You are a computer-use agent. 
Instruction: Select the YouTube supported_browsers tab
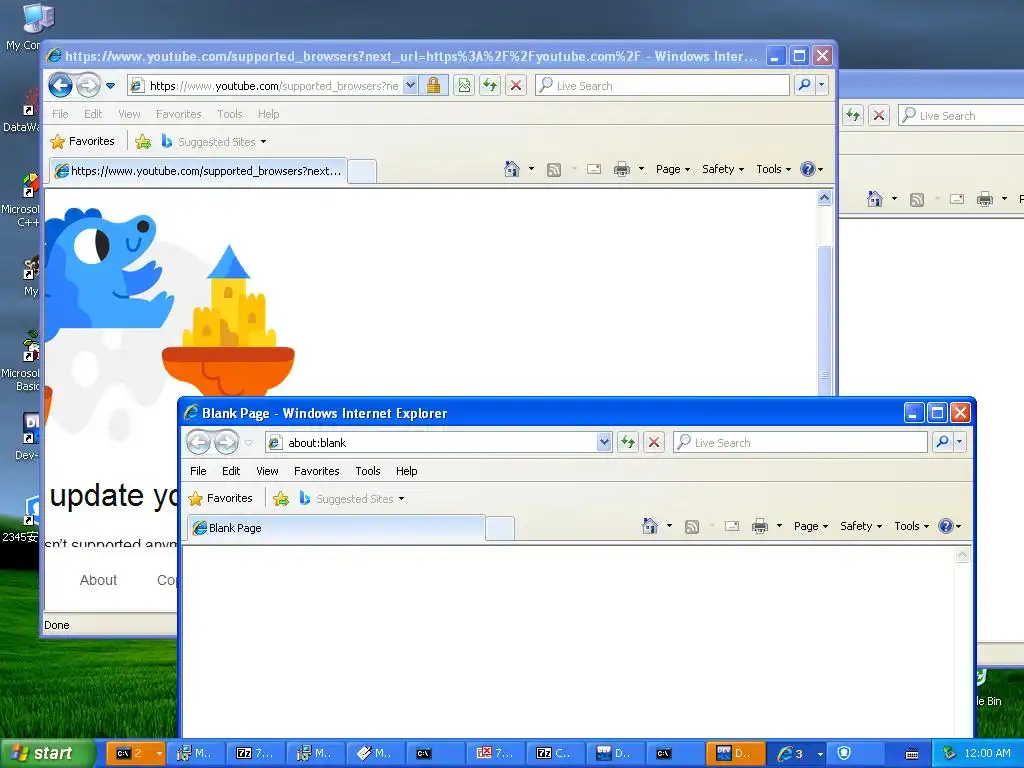198,171
